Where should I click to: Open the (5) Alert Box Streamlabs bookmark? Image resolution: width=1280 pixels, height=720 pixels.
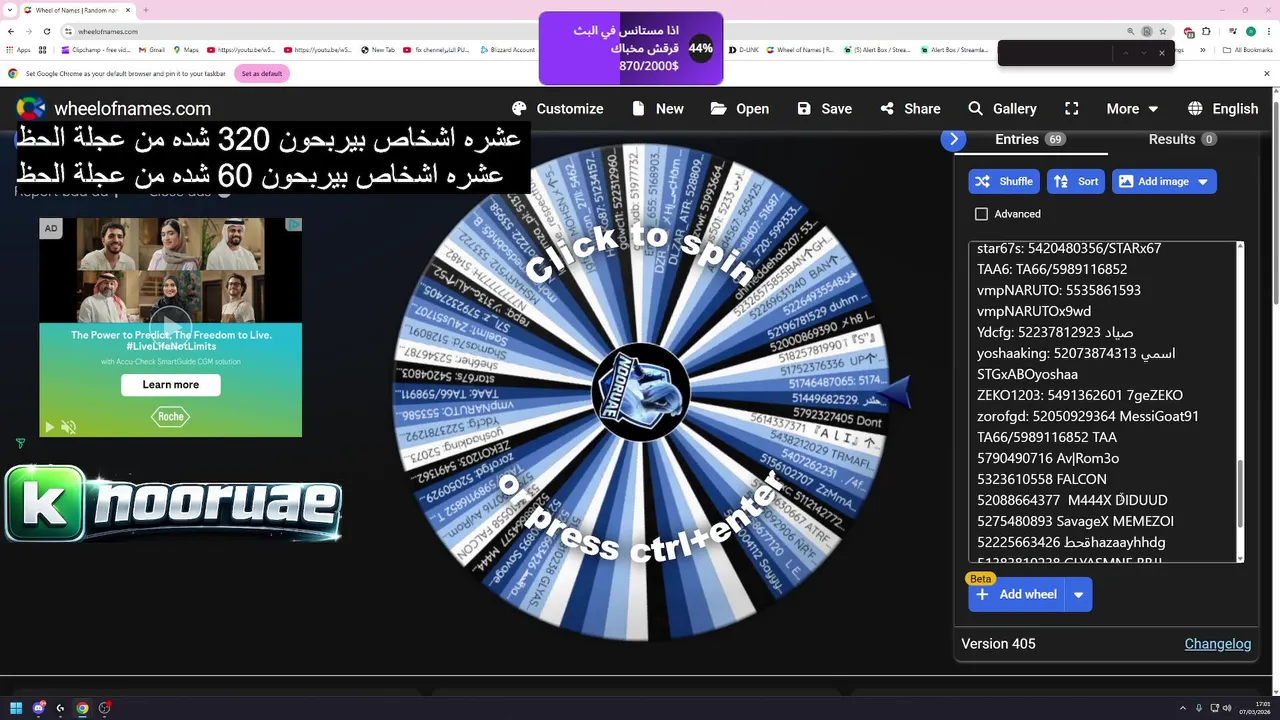pyautogui.click(x=879, y=49)
